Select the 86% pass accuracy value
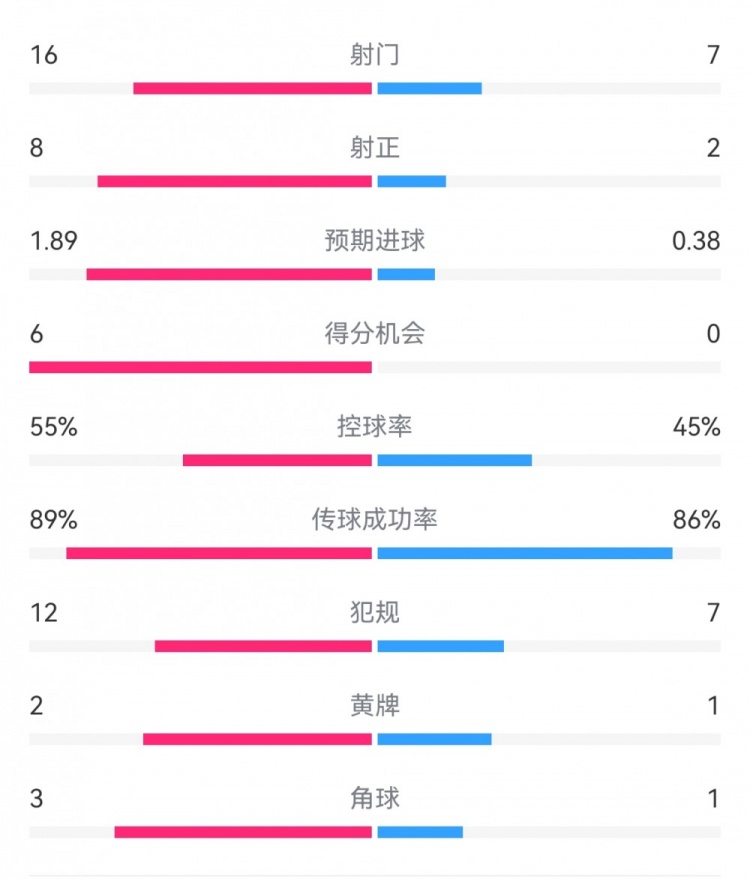 click(x=697, y=520)
